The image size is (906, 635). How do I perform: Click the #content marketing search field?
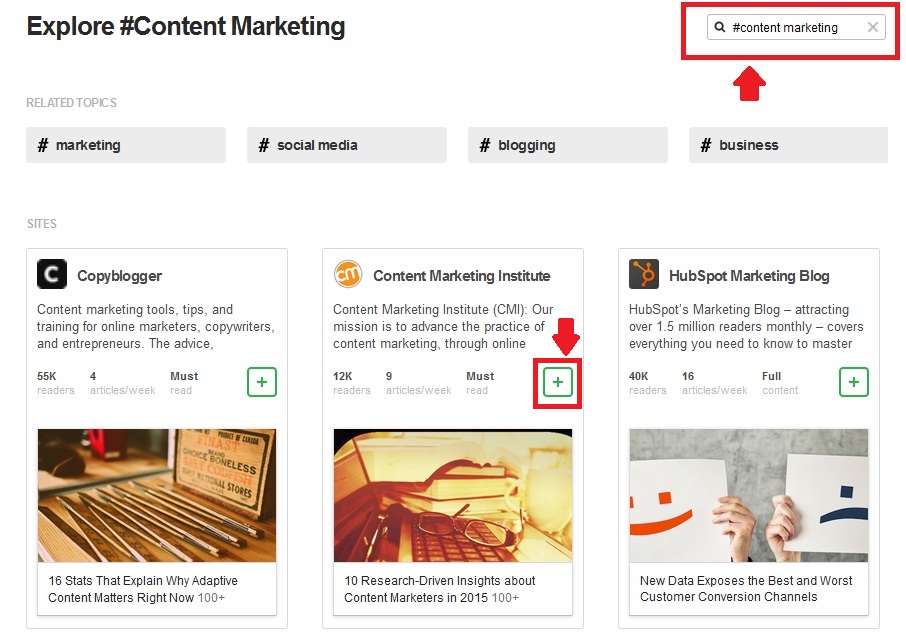coord(796,27)
